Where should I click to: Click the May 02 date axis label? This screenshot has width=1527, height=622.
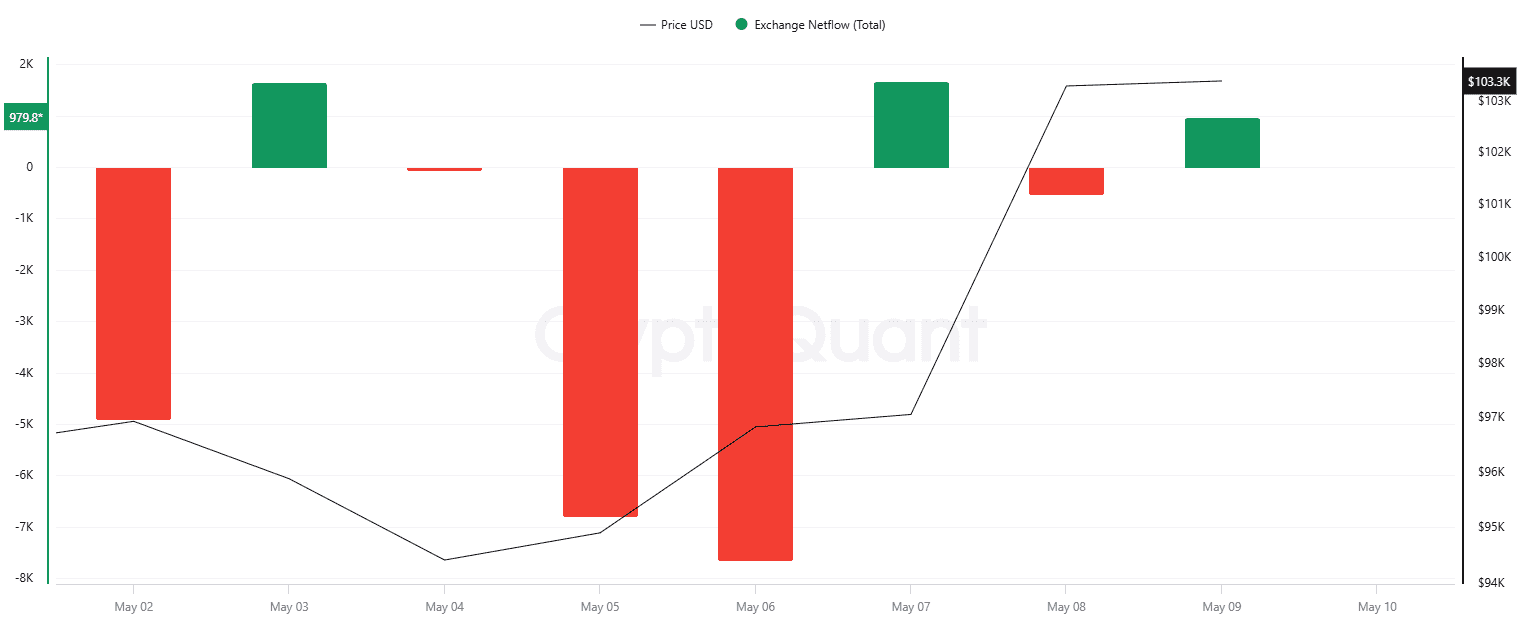coord(133,607)
